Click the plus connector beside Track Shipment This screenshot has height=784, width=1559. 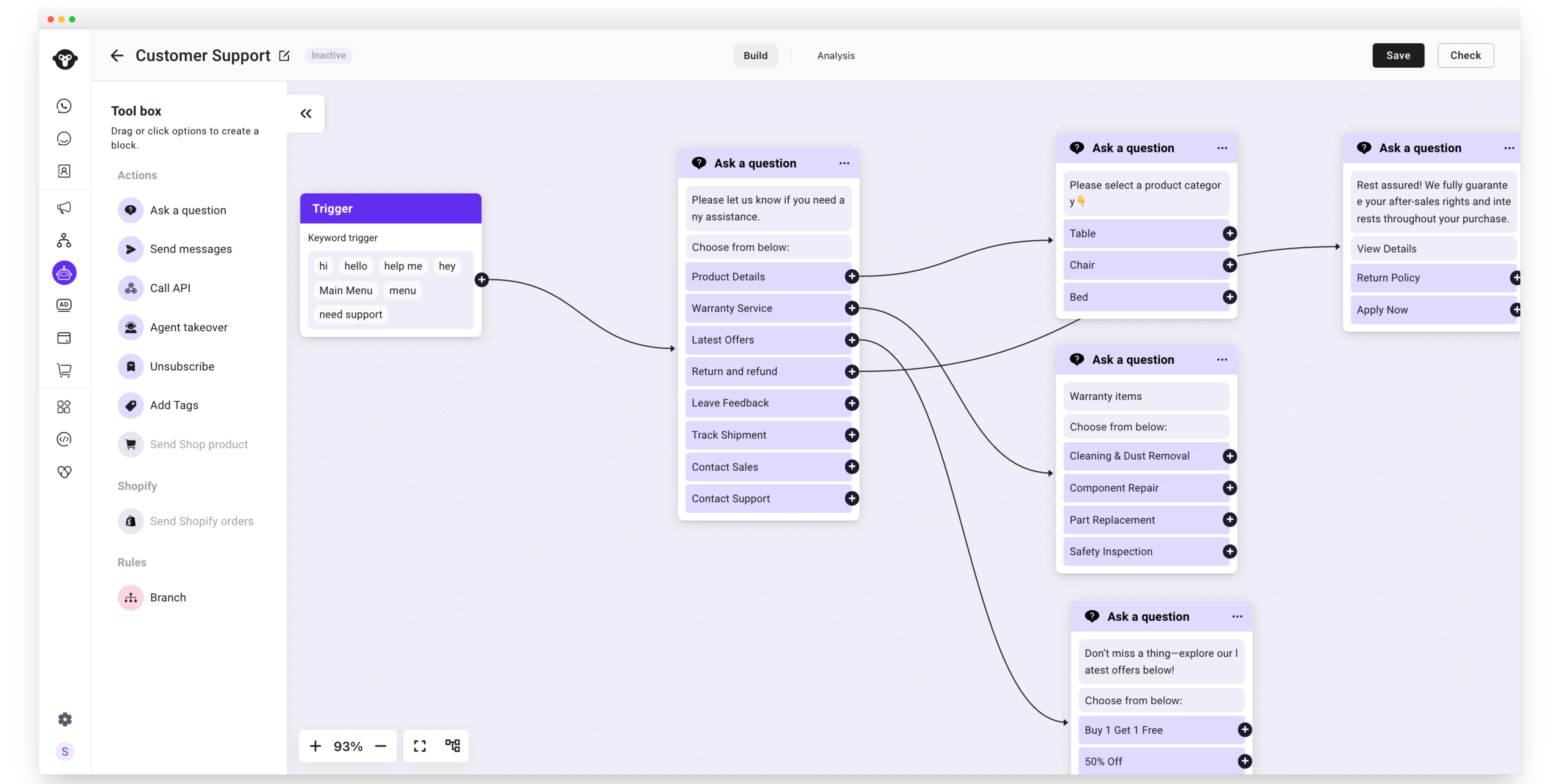click(852, 435)
